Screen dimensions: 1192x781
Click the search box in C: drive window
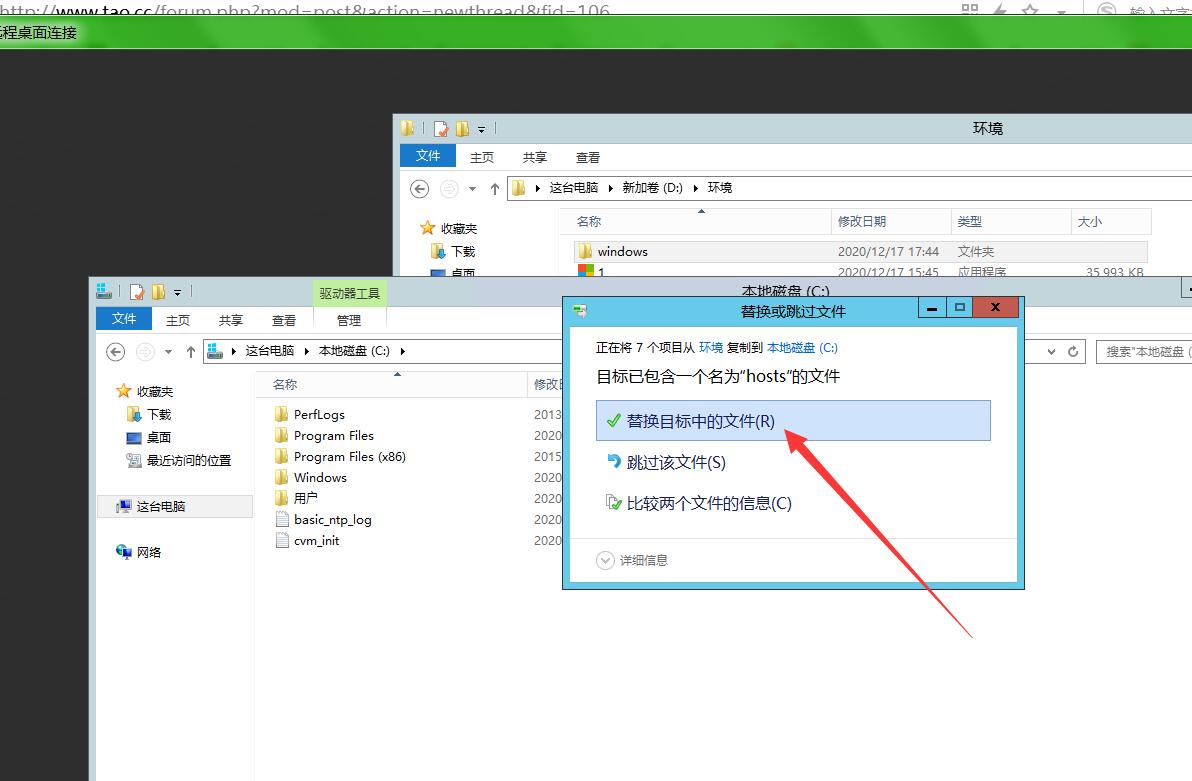(x=1144, y=351)
